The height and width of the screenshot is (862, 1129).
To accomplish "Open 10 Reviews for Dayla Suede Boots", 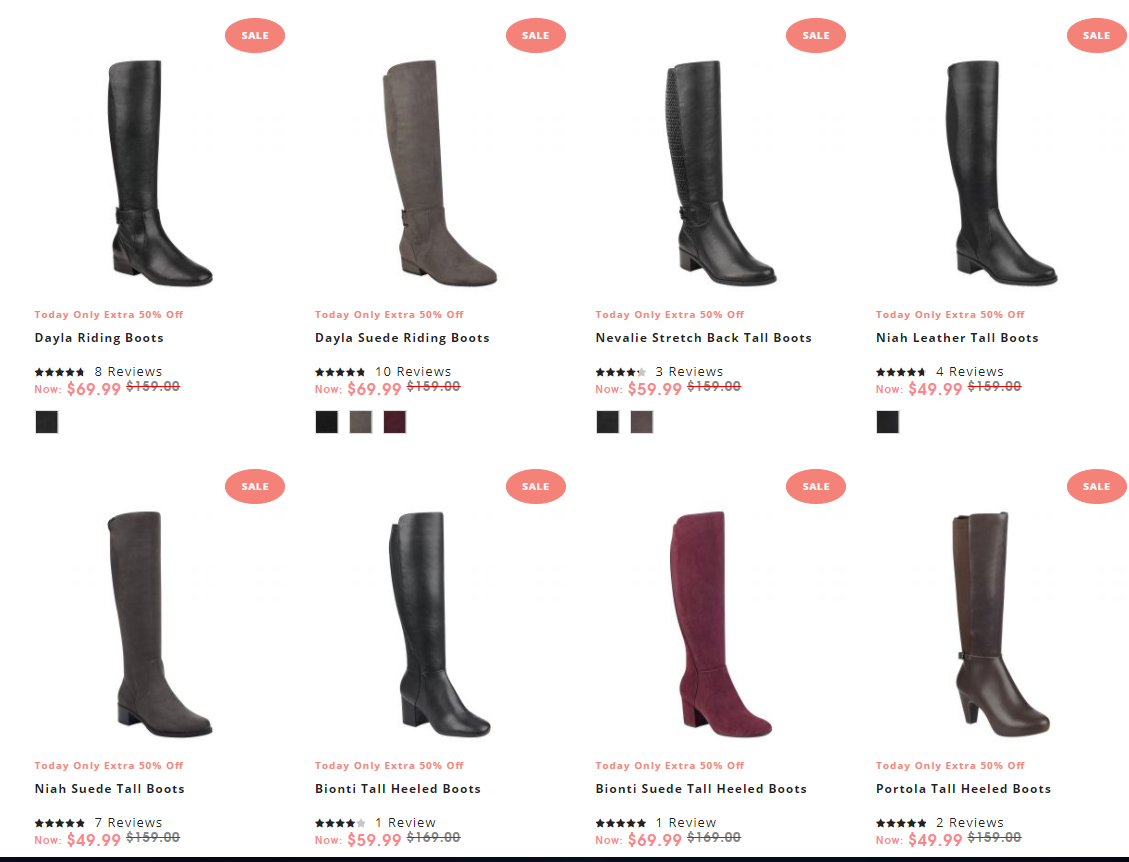I will (413, 372).
